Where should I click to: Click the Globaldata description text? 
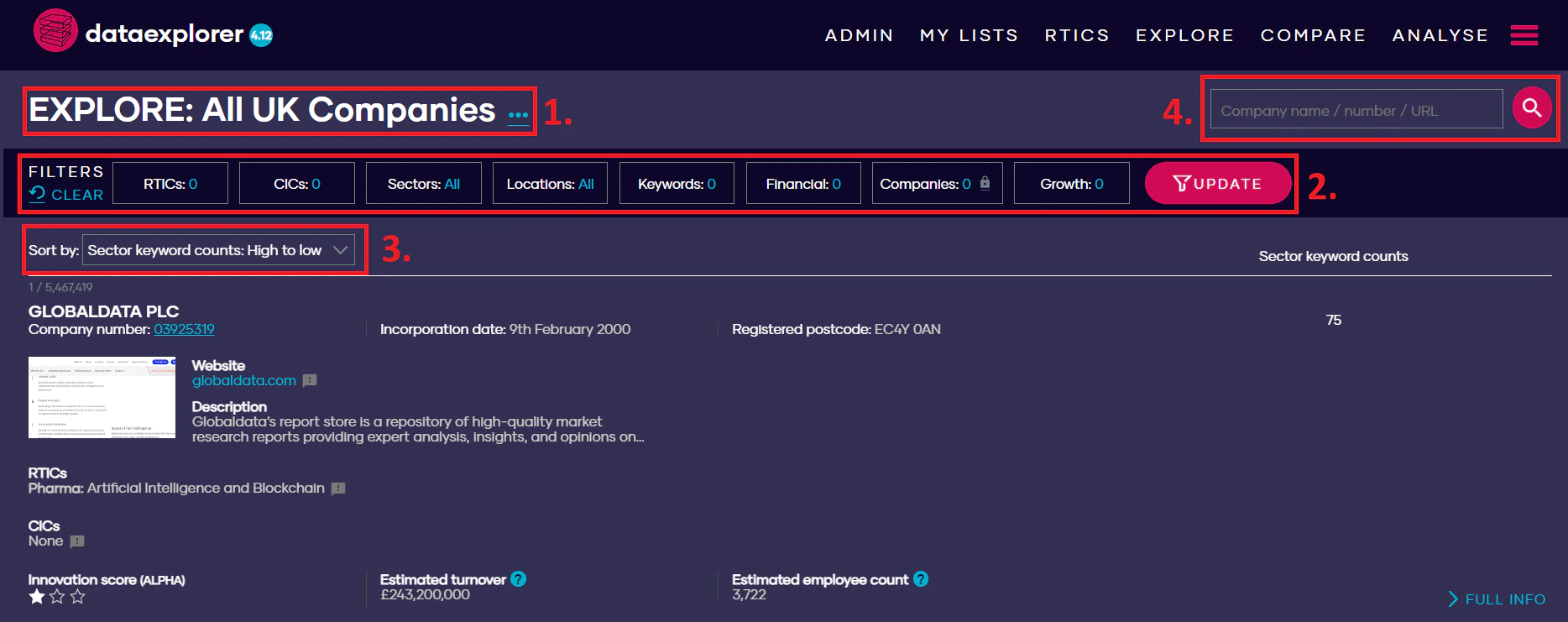click(418, 429)
